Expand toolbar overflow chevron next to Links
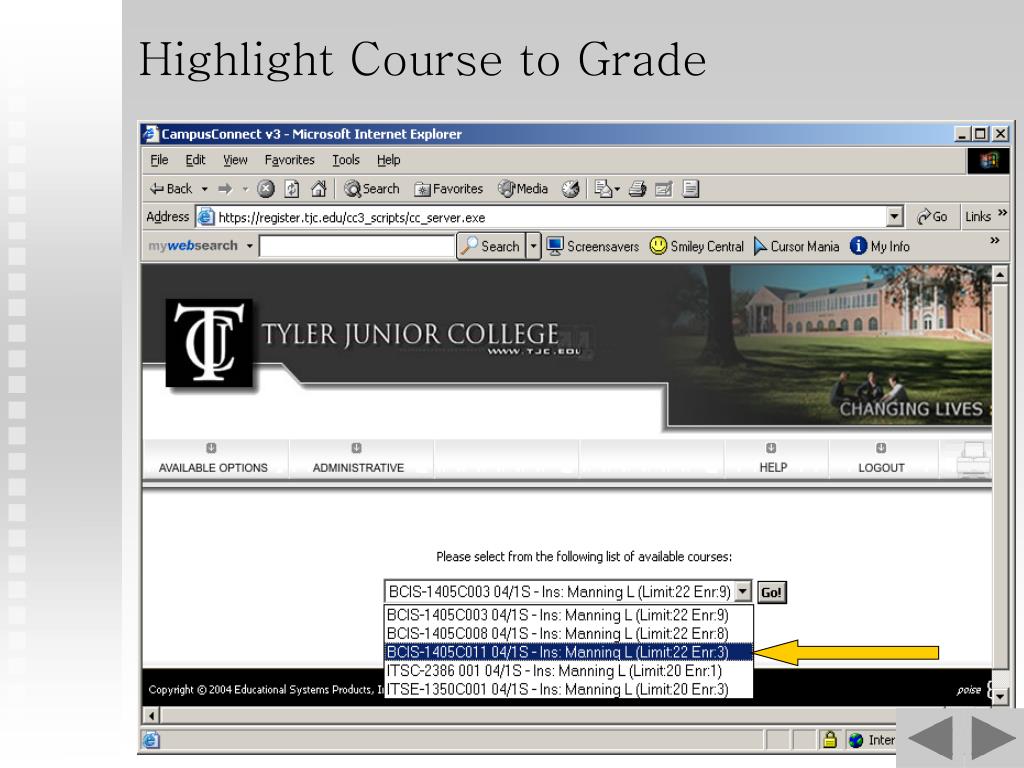The width and height of the screenshot is (1024, 768). (1002, 213)
